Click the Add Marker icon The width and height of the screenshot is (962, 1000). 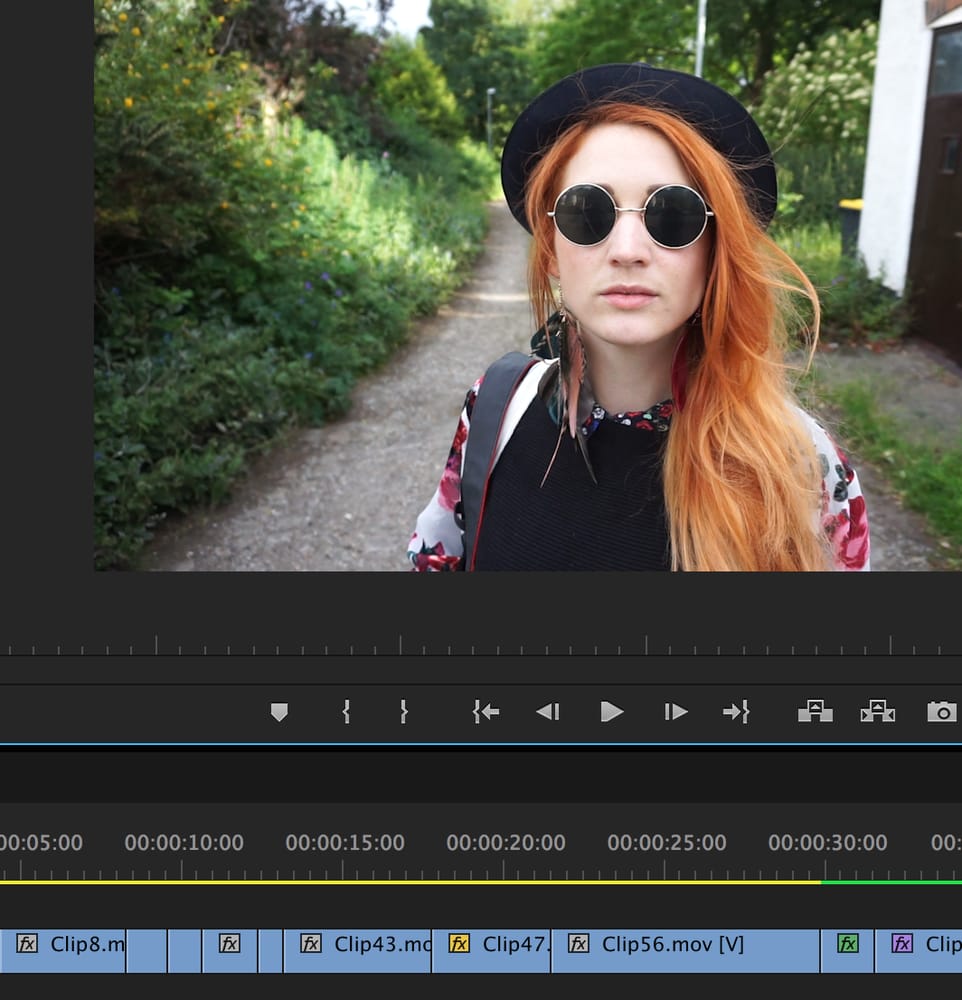[279, 712]
